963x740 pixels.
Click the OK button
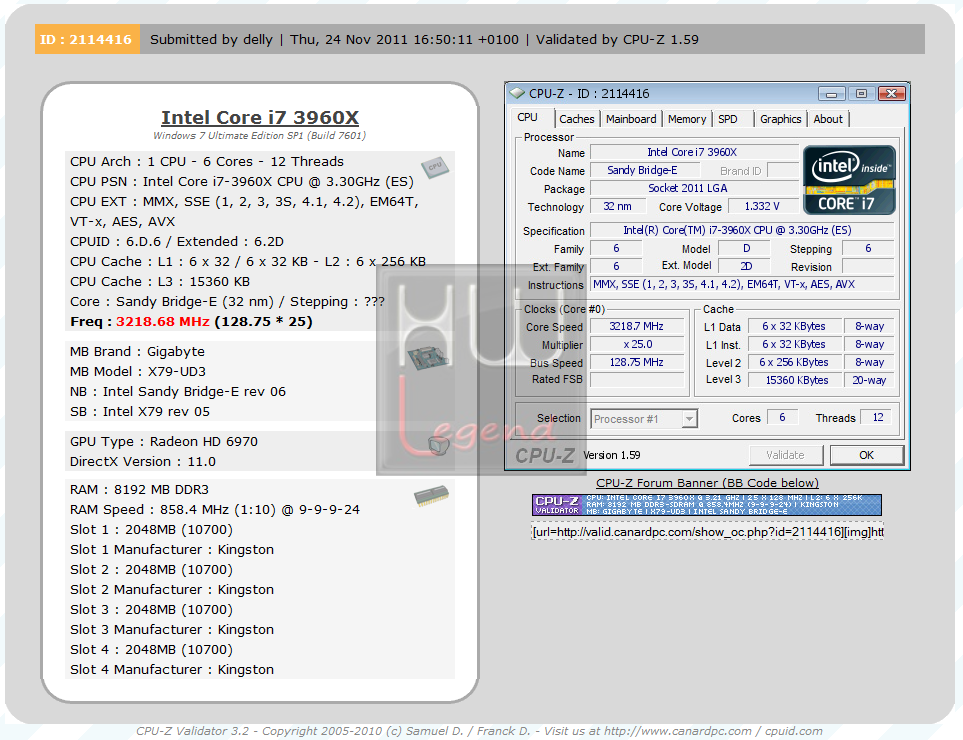pos(867,455)
